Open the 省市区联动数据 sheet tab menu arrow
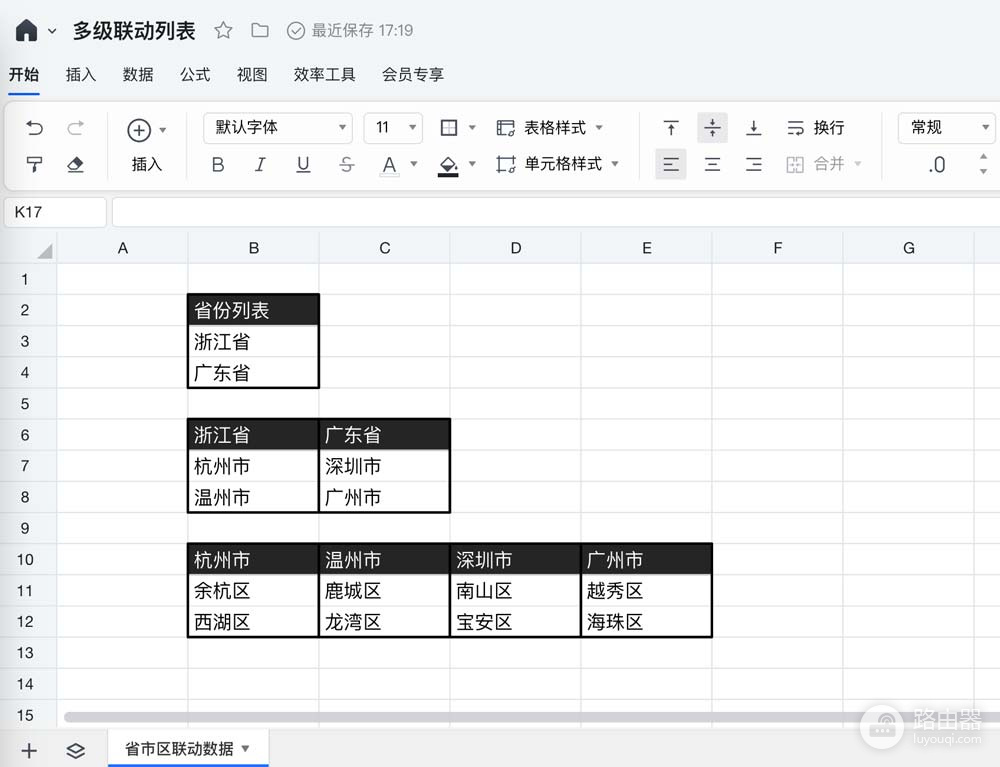 (246, 749)
